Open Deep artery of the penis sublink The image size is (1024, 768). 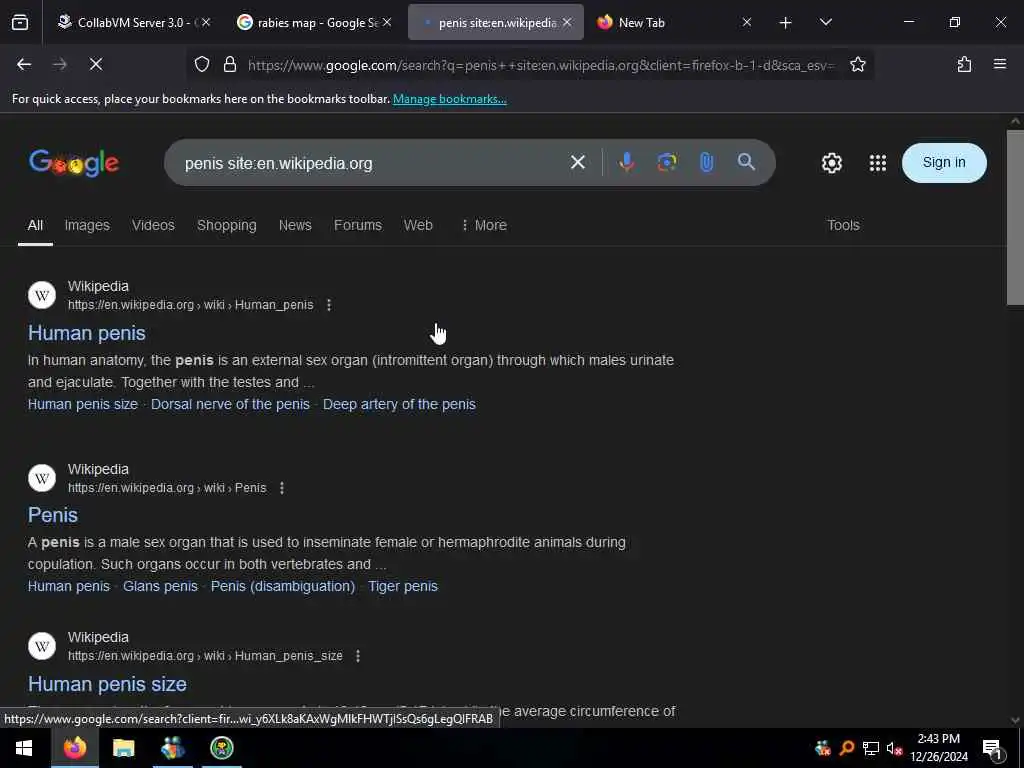[x=399, y=404]
